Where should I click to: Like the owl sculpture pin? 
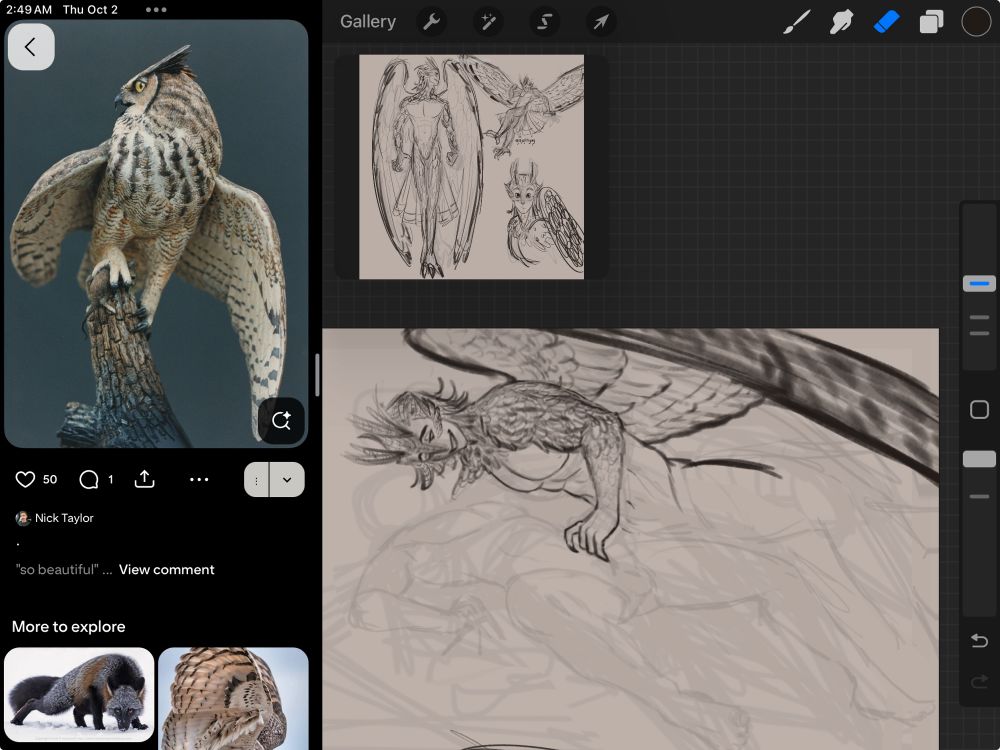point(25,479)
